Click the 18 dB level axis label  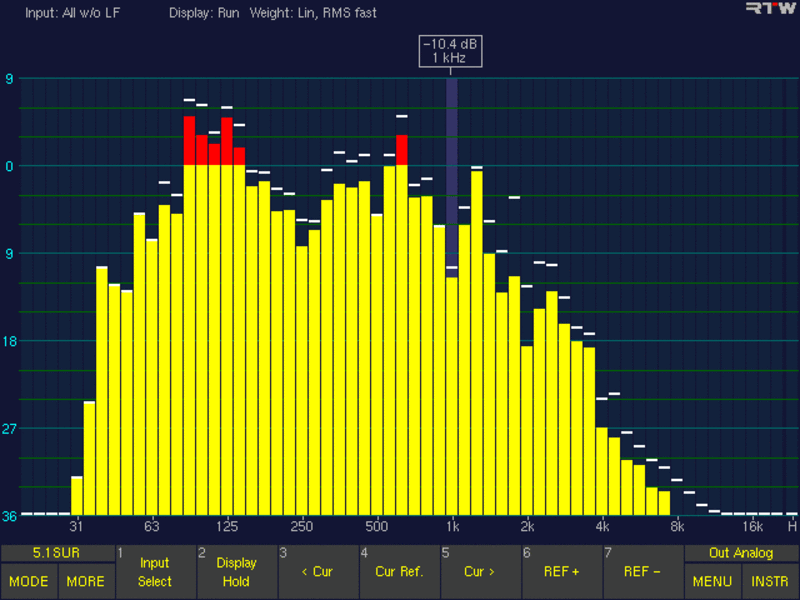pos(9,341)
